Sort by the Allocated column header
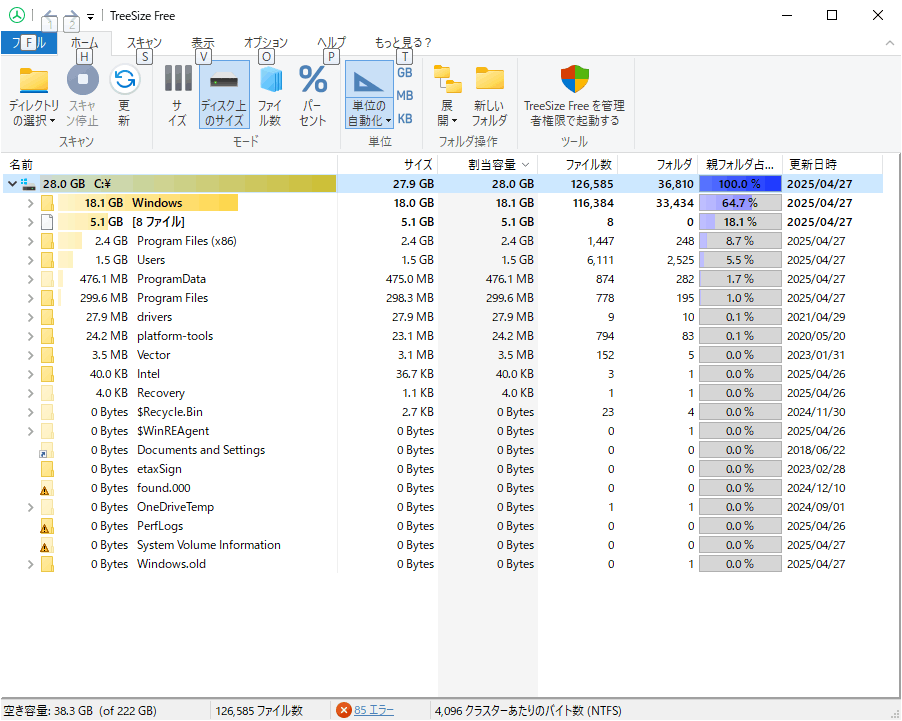Screen dimensions: 902x721 click(x=488, y=165)
